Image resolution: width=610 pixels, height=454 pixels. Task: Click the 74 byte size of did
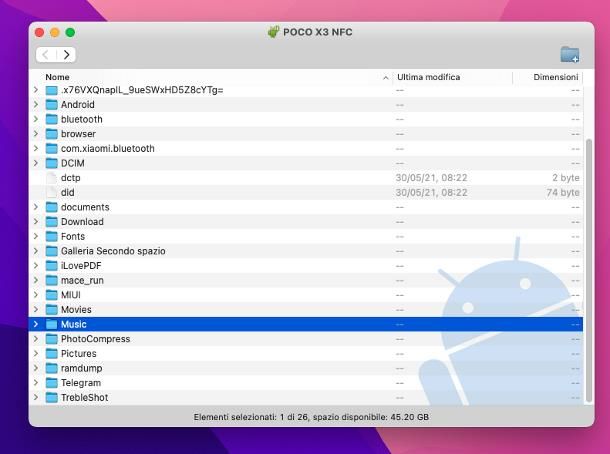pyautogui.click(x=563, y=193)
